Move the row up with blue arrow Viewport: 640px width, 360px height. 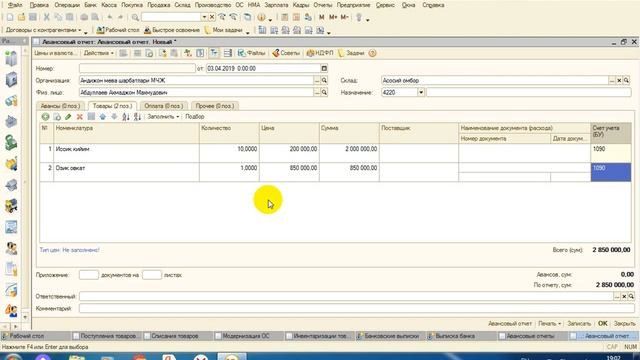coord(102,117)
